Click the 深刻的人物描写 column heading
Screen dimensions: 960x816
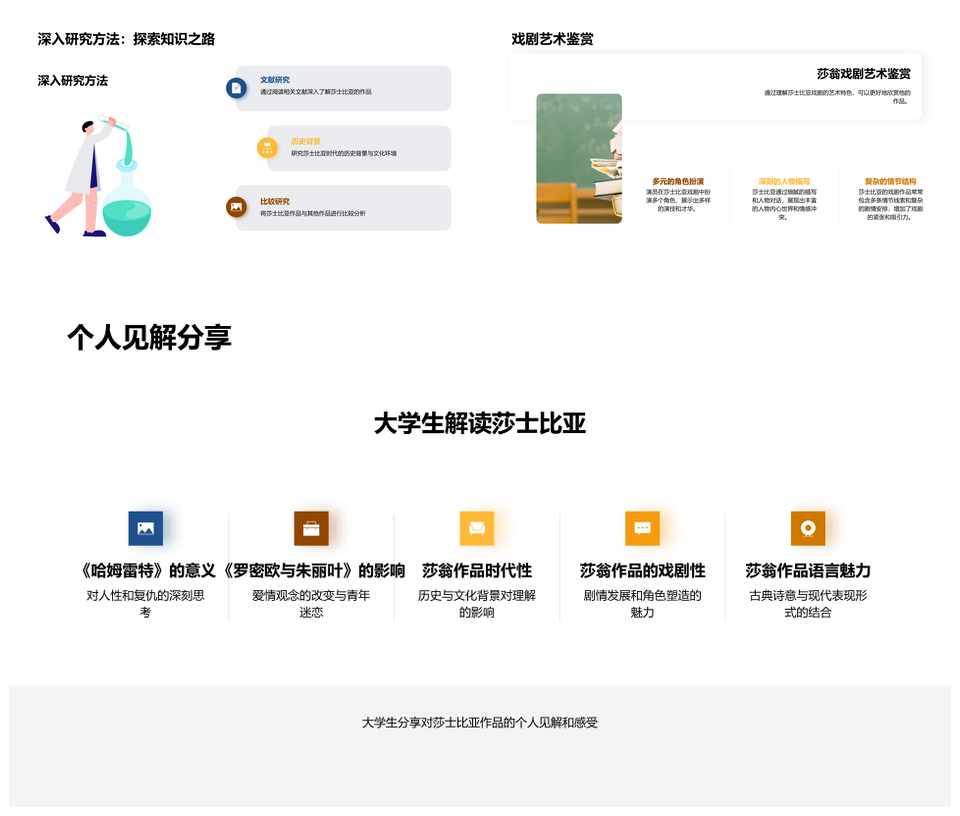[x=784, y=181]
